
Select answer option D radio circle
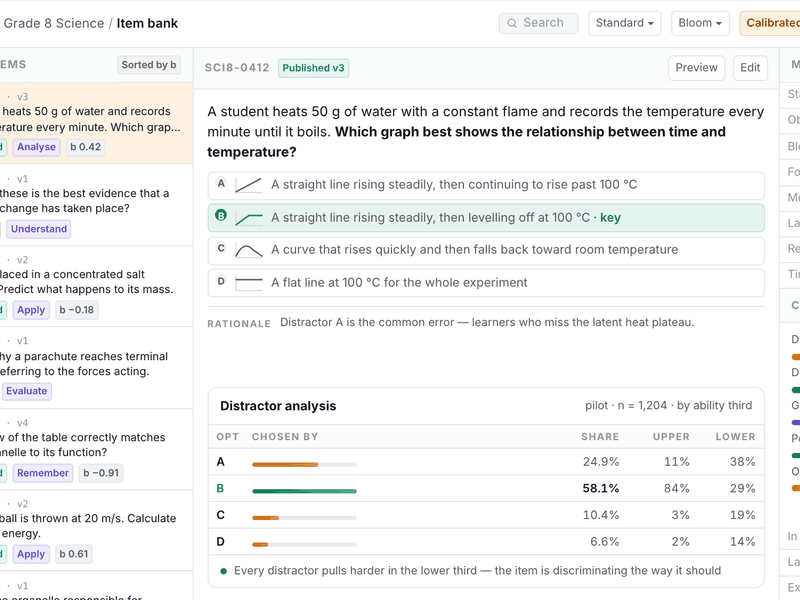tap(221, 281)
